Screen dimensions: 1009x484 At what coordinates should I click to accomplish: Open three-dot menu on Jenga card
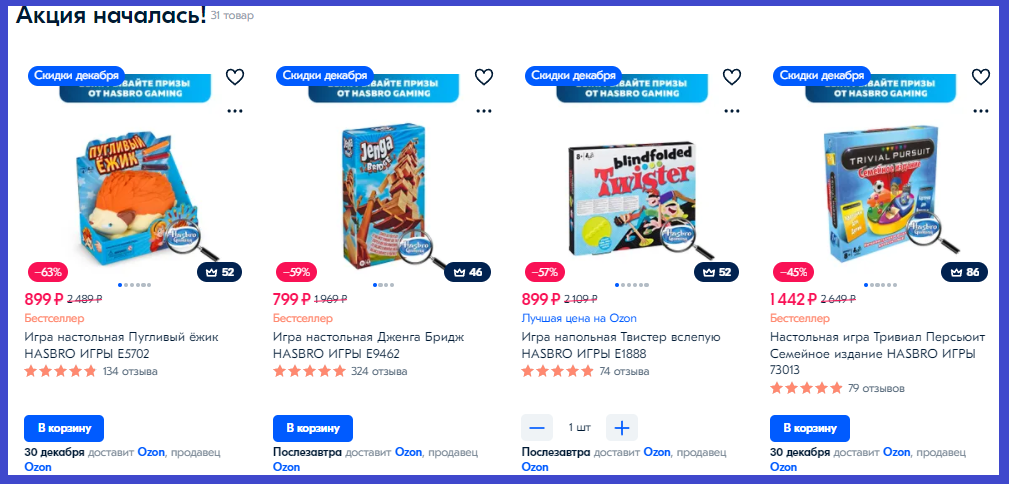pos(484,111)
